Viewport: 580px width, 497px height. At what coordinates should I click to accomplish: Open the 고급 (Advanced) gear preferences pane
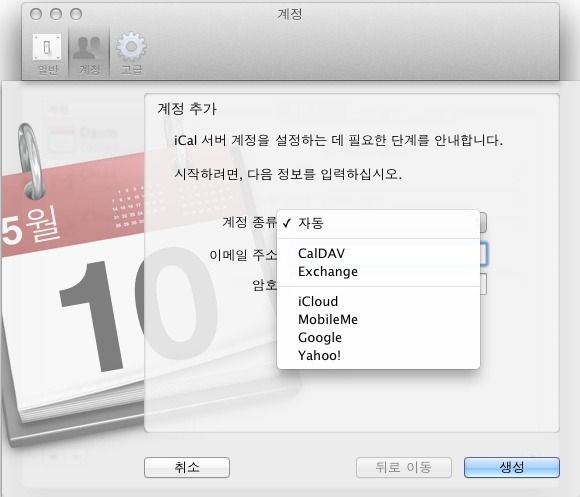(131, 54)
